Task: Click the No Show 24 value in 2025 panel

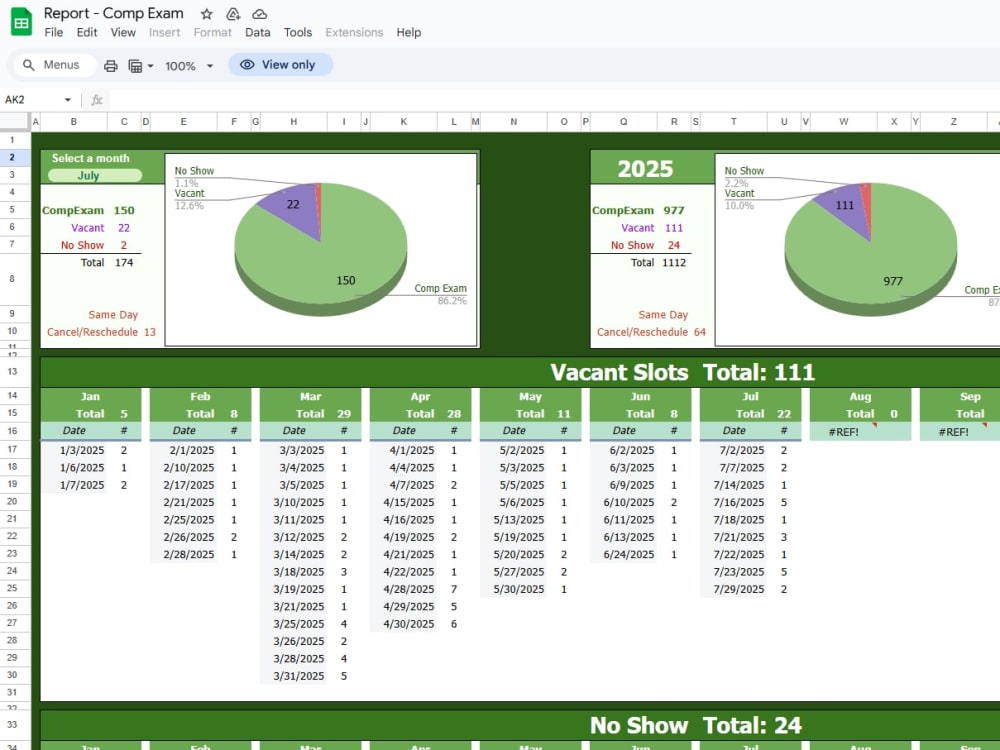Action: click(x=673, y=245)
